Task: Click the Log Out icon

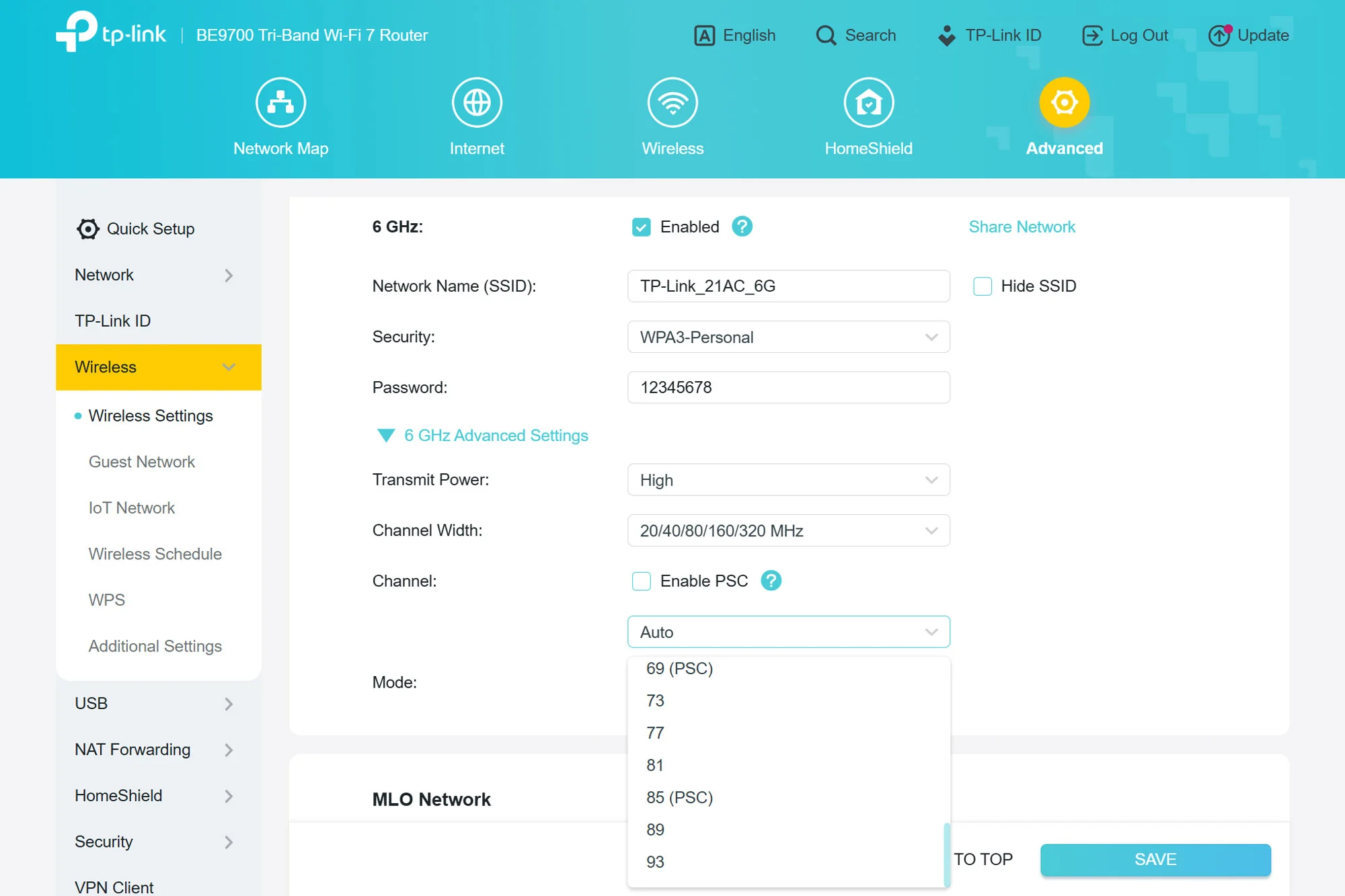Action: [x=1092, y=36]
